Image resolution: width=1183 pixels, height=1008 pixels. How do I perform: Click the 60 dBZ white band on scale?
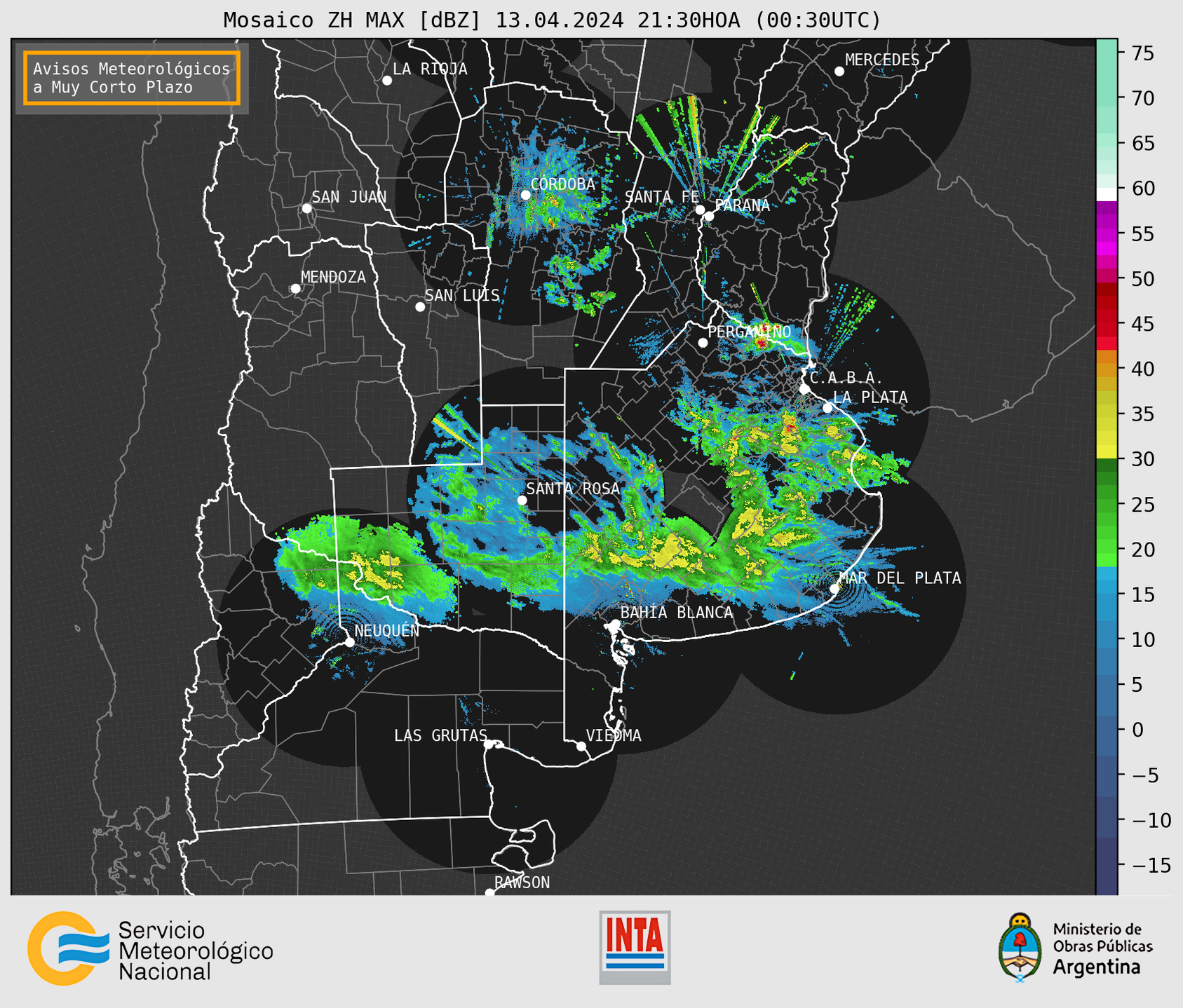[x=1107, y=194]
